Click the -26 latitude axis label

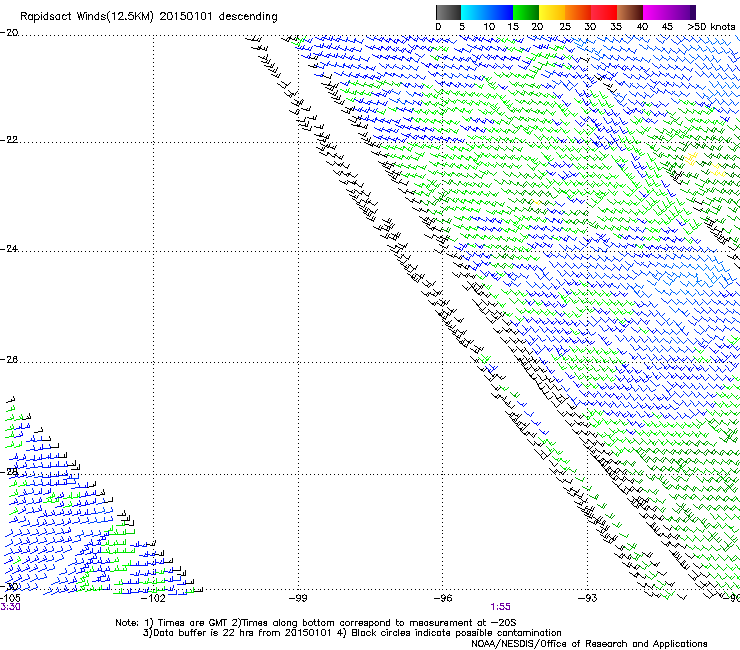click(x=9, y=360)
